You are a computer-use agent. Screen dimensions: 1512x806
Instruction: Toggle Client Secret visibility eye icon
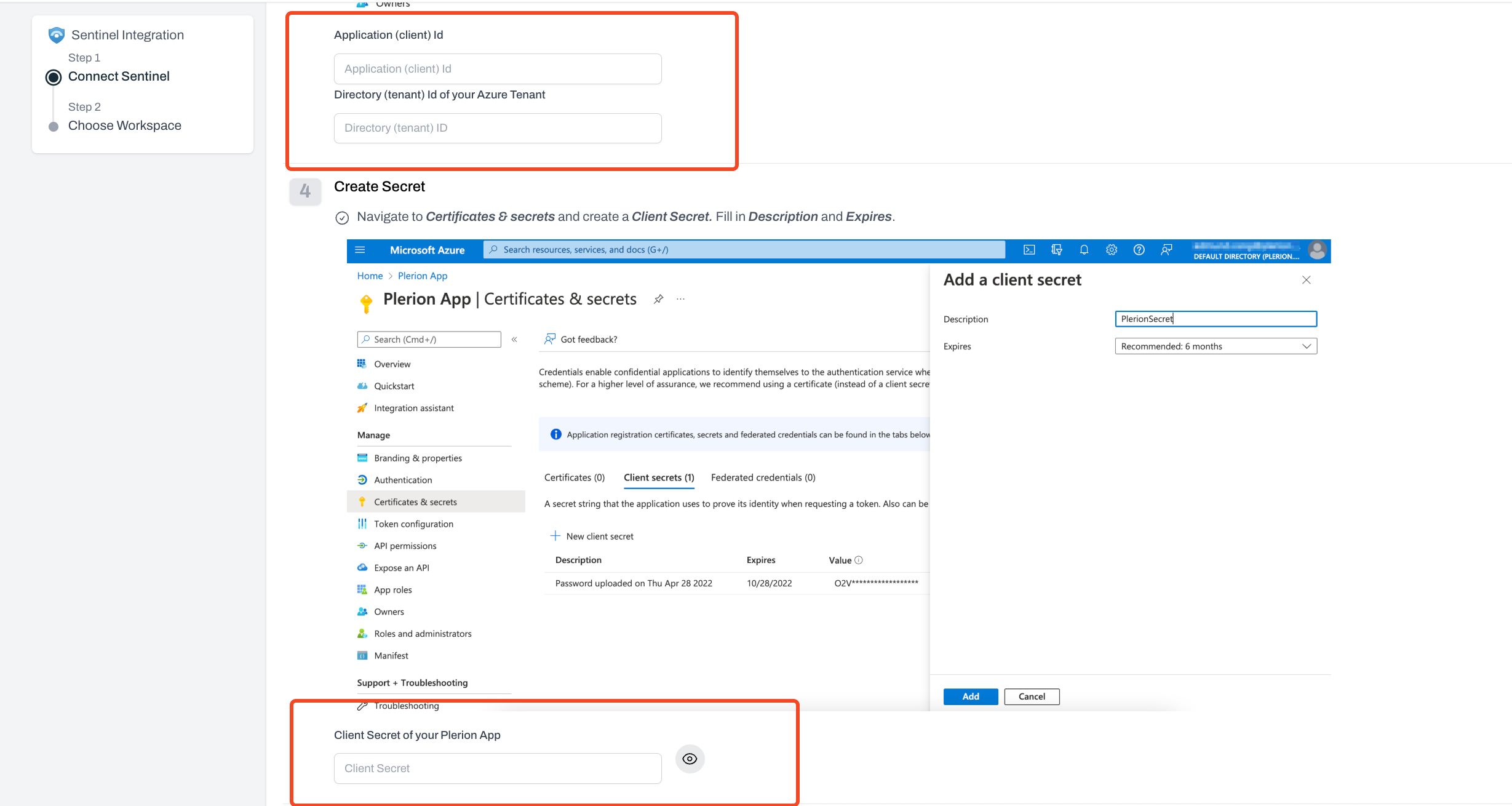pos(690,759)
